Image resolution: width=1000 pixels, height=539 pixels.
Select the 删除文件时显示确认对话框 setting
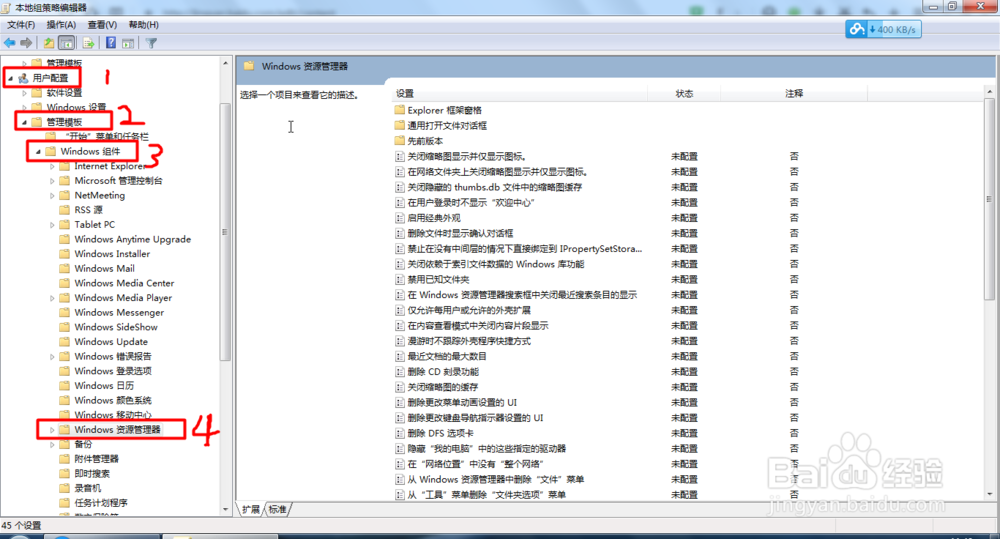[x=460, y=233]
